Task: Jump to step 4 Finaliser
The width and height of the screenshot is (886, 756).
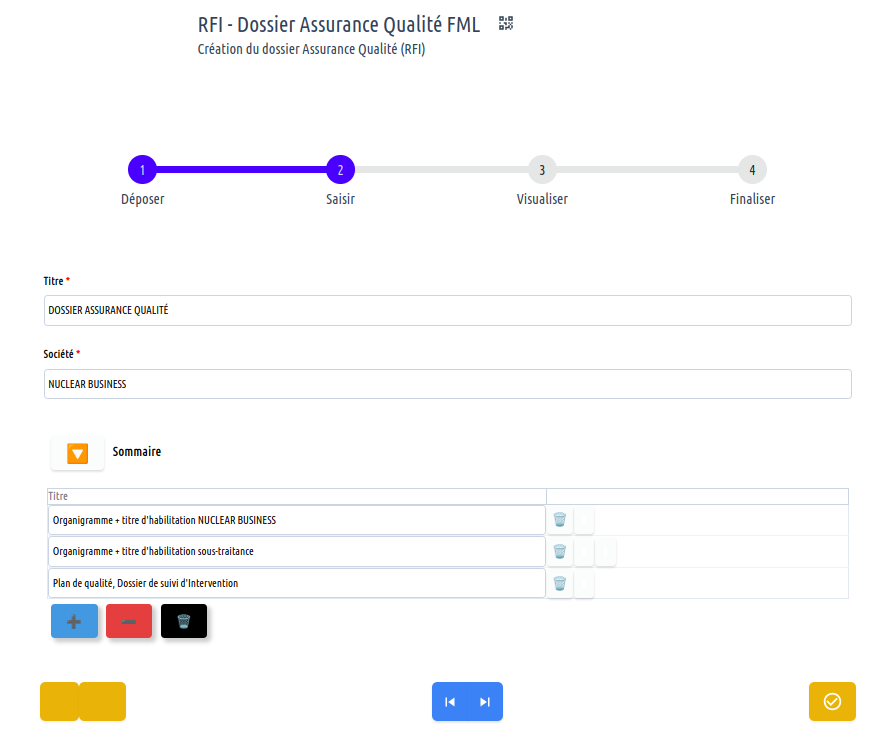Action: coord(752,170)
